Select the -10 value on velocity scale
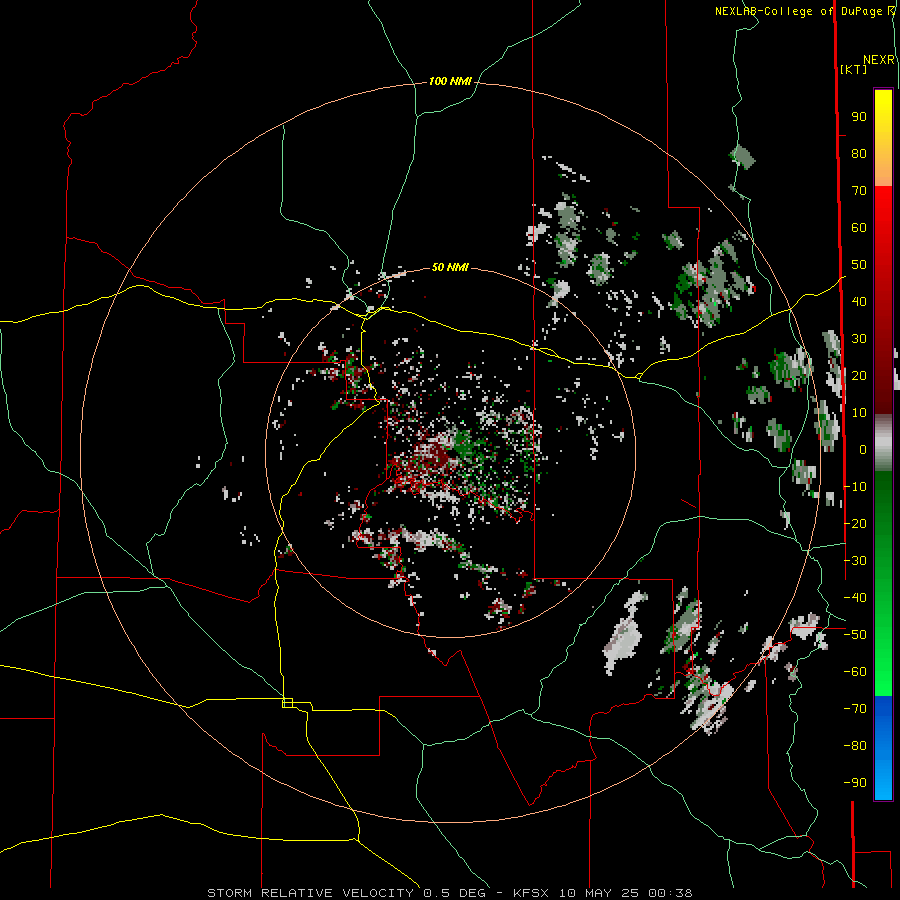This screenshot has height=900, width=900. (855, 487)
